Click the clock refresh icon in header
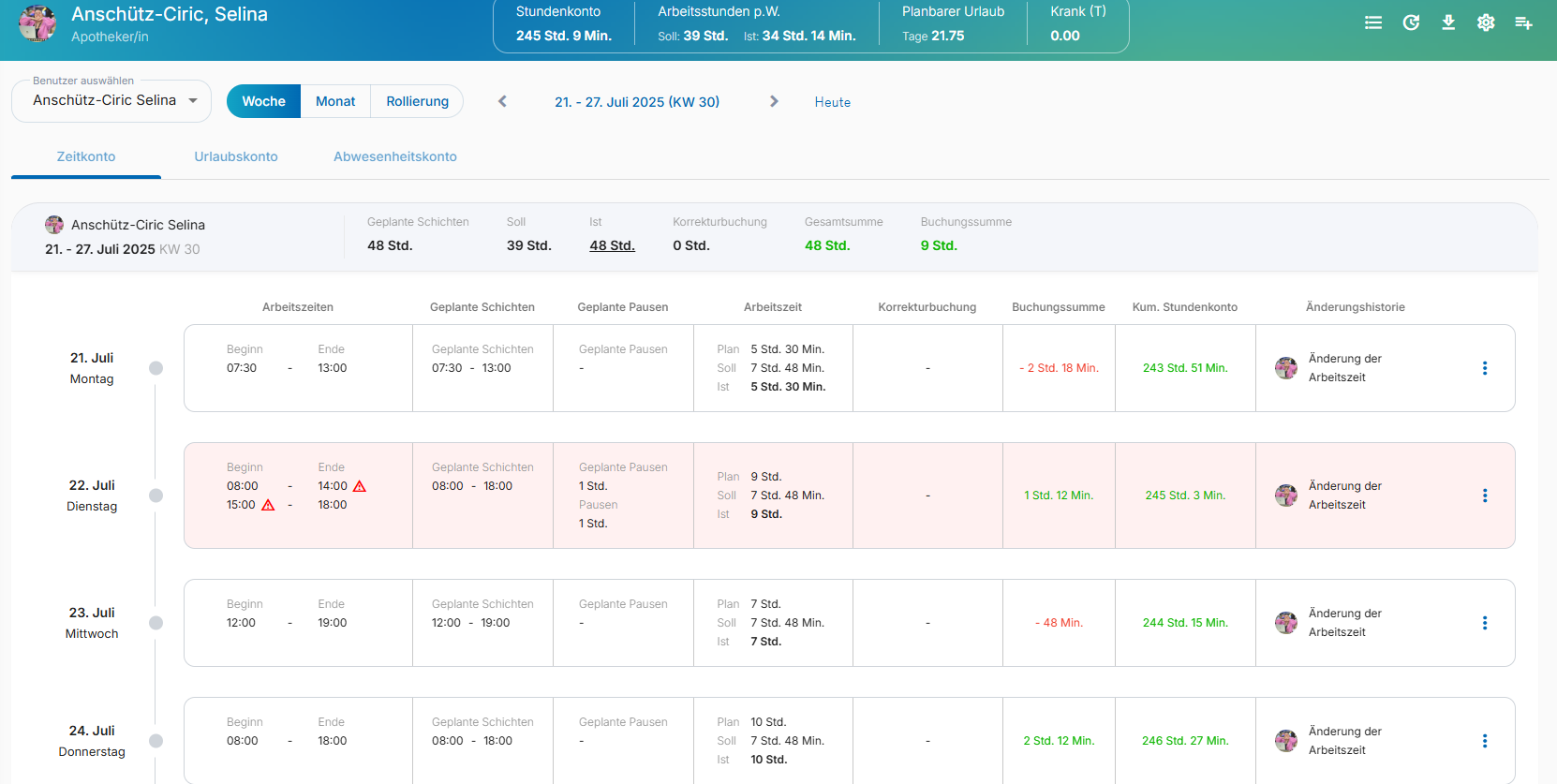Viewport: 1557px width, 784px height. coord(1411,22)
